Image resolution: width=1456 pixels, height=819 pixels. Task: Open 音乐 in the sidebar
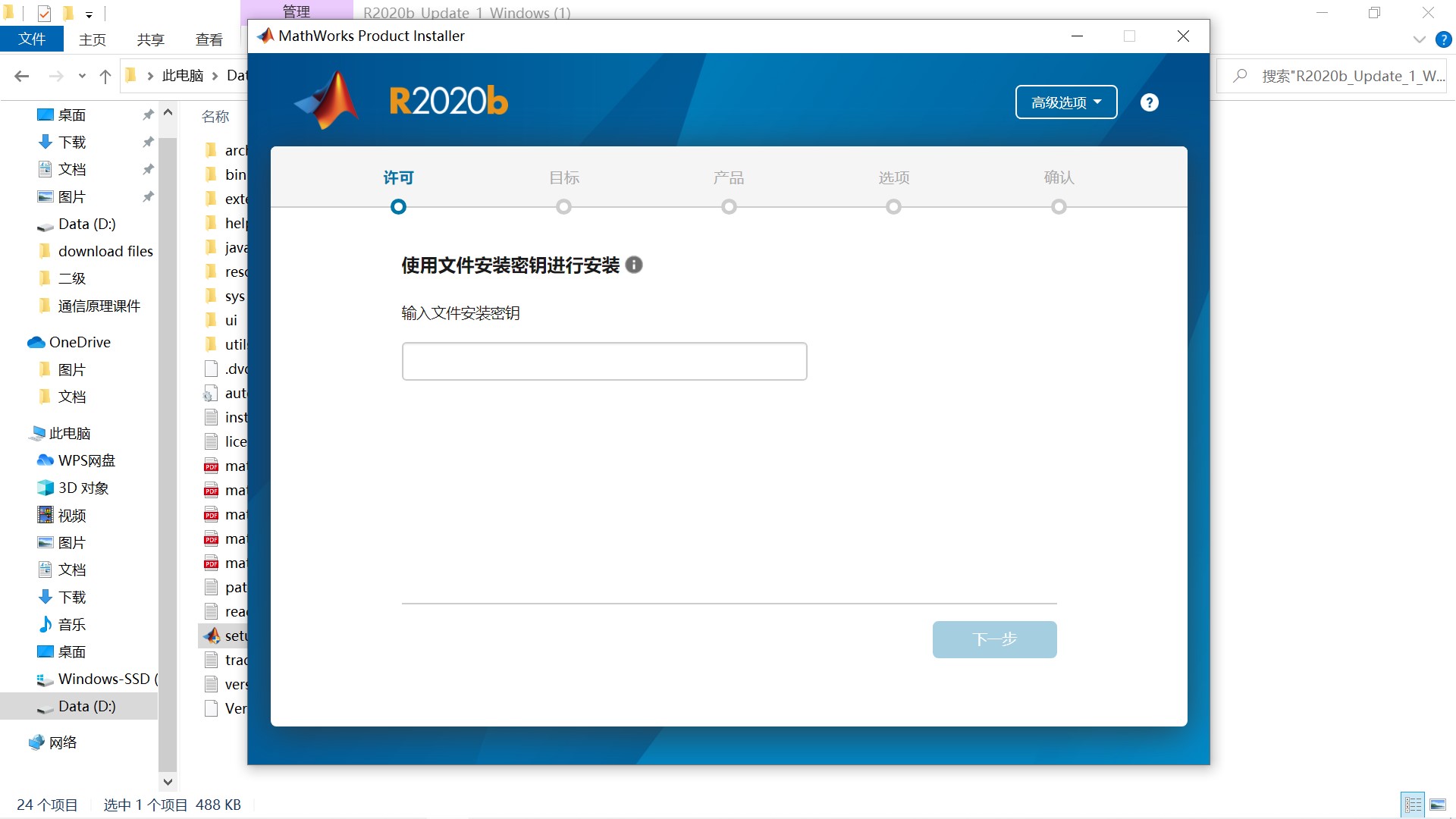pyautogui.click(x=72, y=624)
